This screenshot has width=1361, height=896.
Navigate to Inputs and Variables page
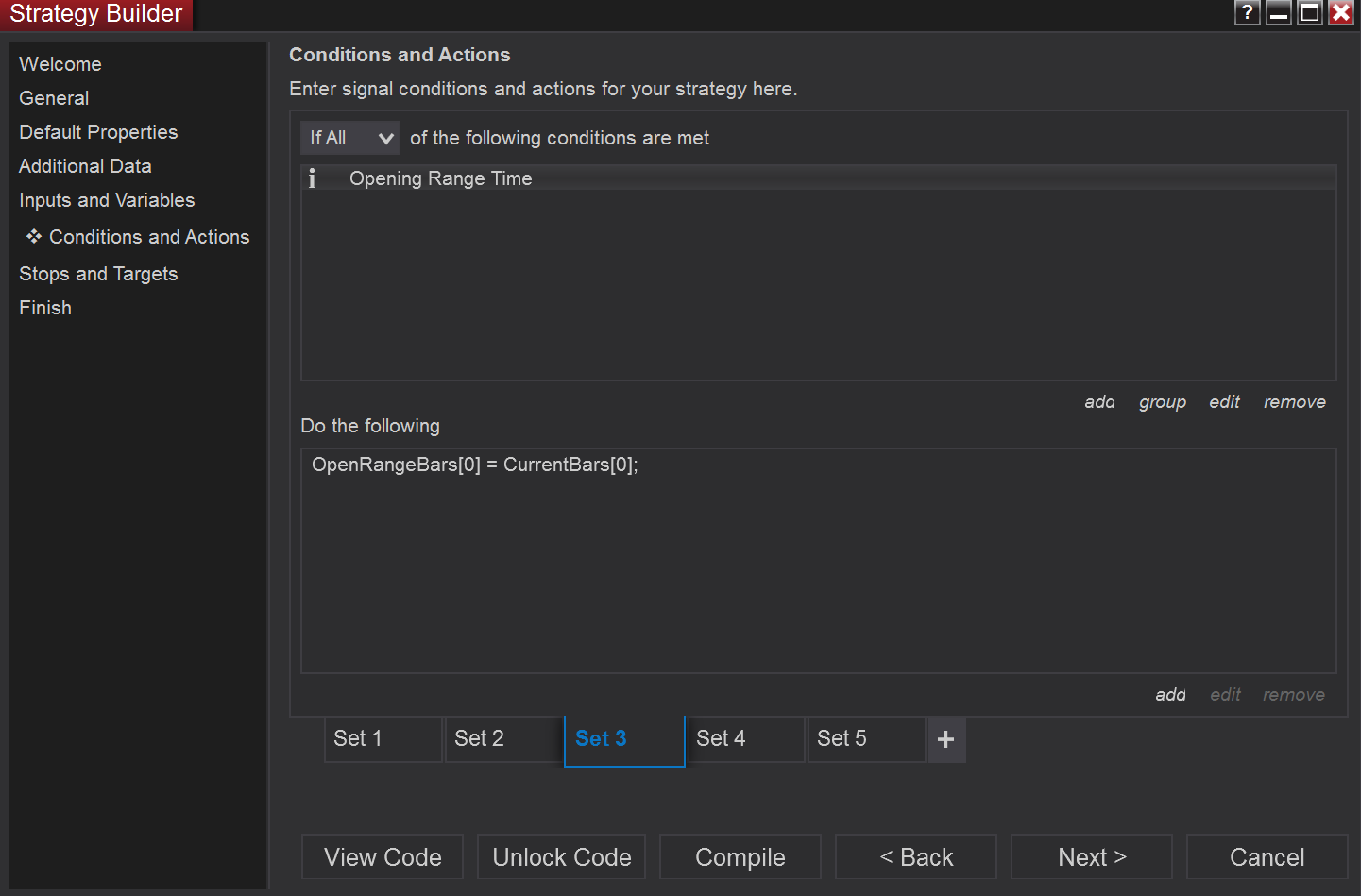point(107,200)
